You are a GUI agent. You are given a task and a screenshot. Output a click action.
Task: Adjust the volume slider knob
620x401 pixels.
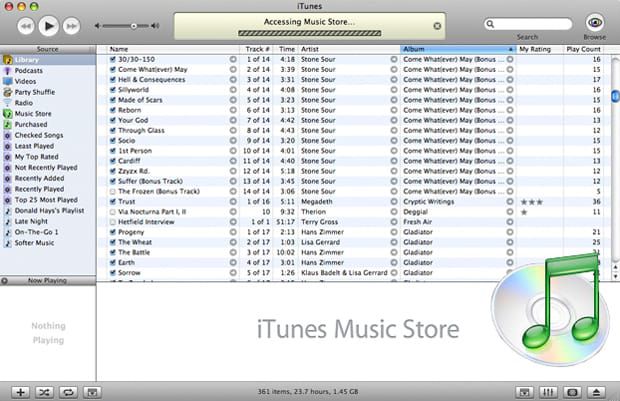pyautogui.click(x=134, y=26)
